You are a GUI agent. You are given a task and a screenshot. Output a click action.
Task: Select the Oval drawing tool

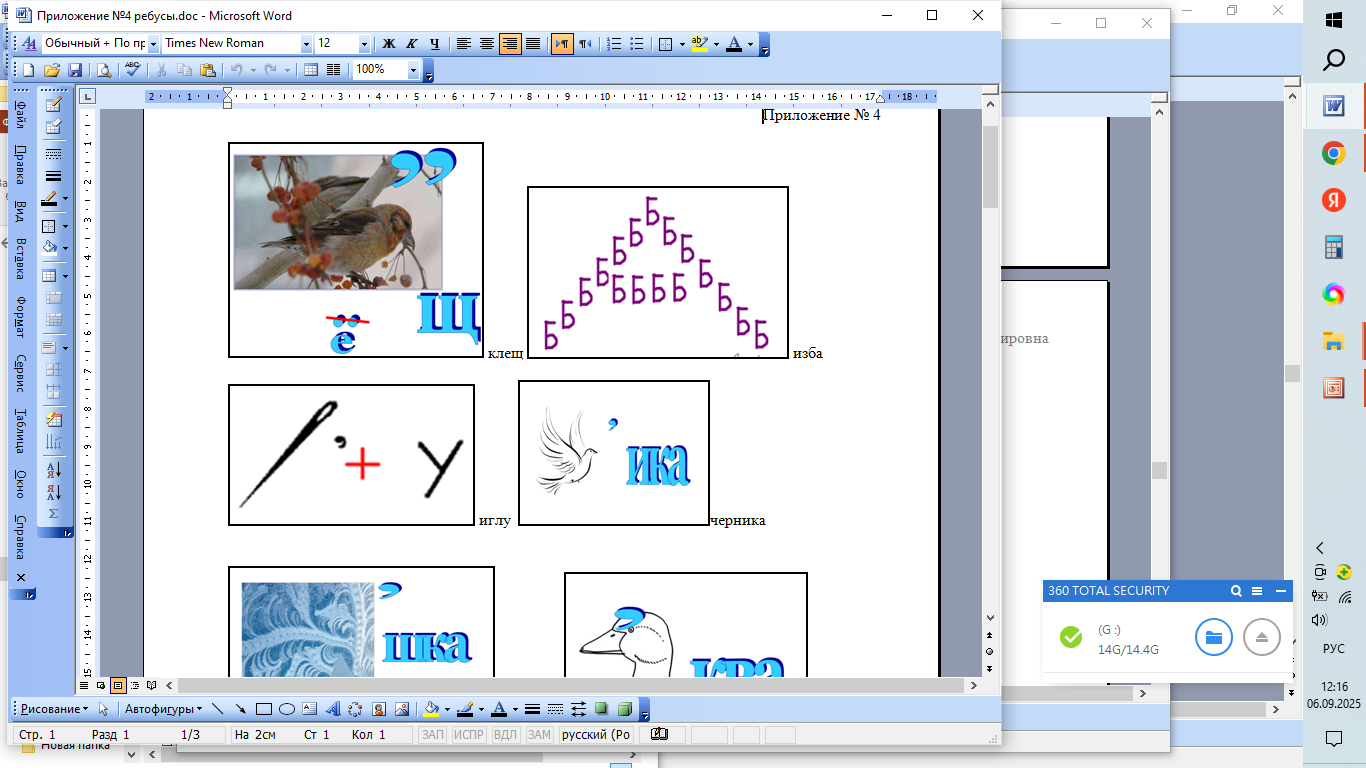tap(287, 710)
